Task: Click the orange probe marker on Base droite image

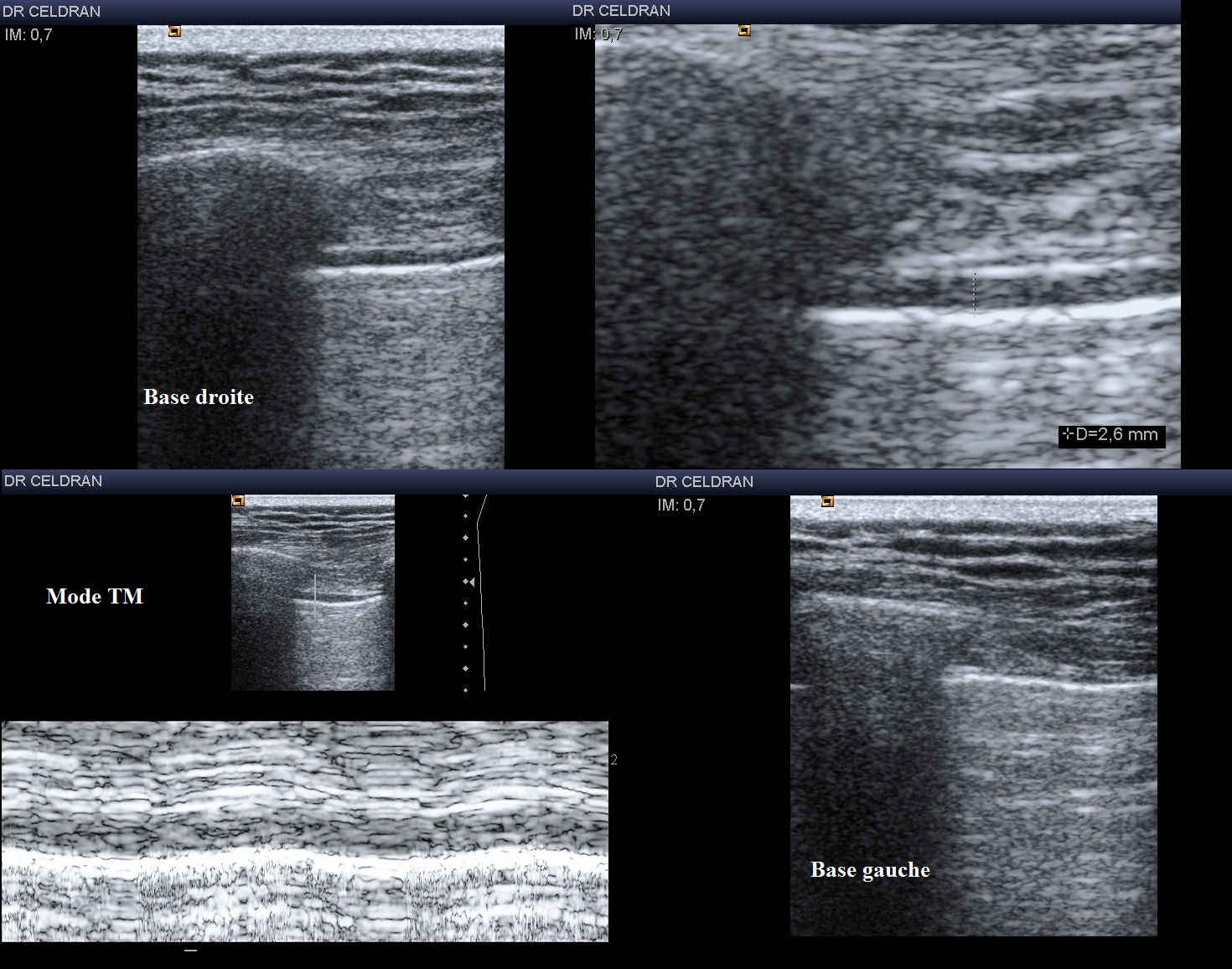Action: tap(174, 32)
